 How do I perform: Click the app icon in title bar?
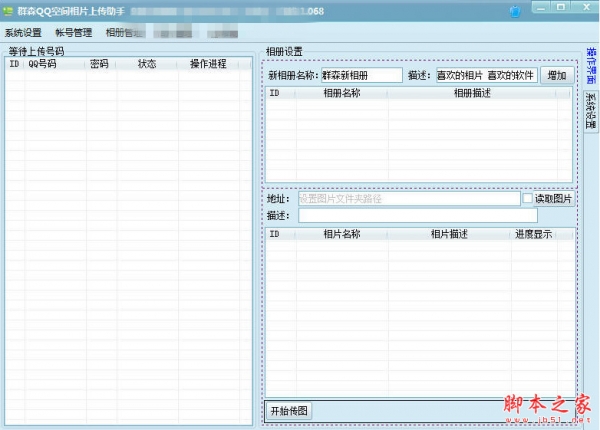click(8, 11)
